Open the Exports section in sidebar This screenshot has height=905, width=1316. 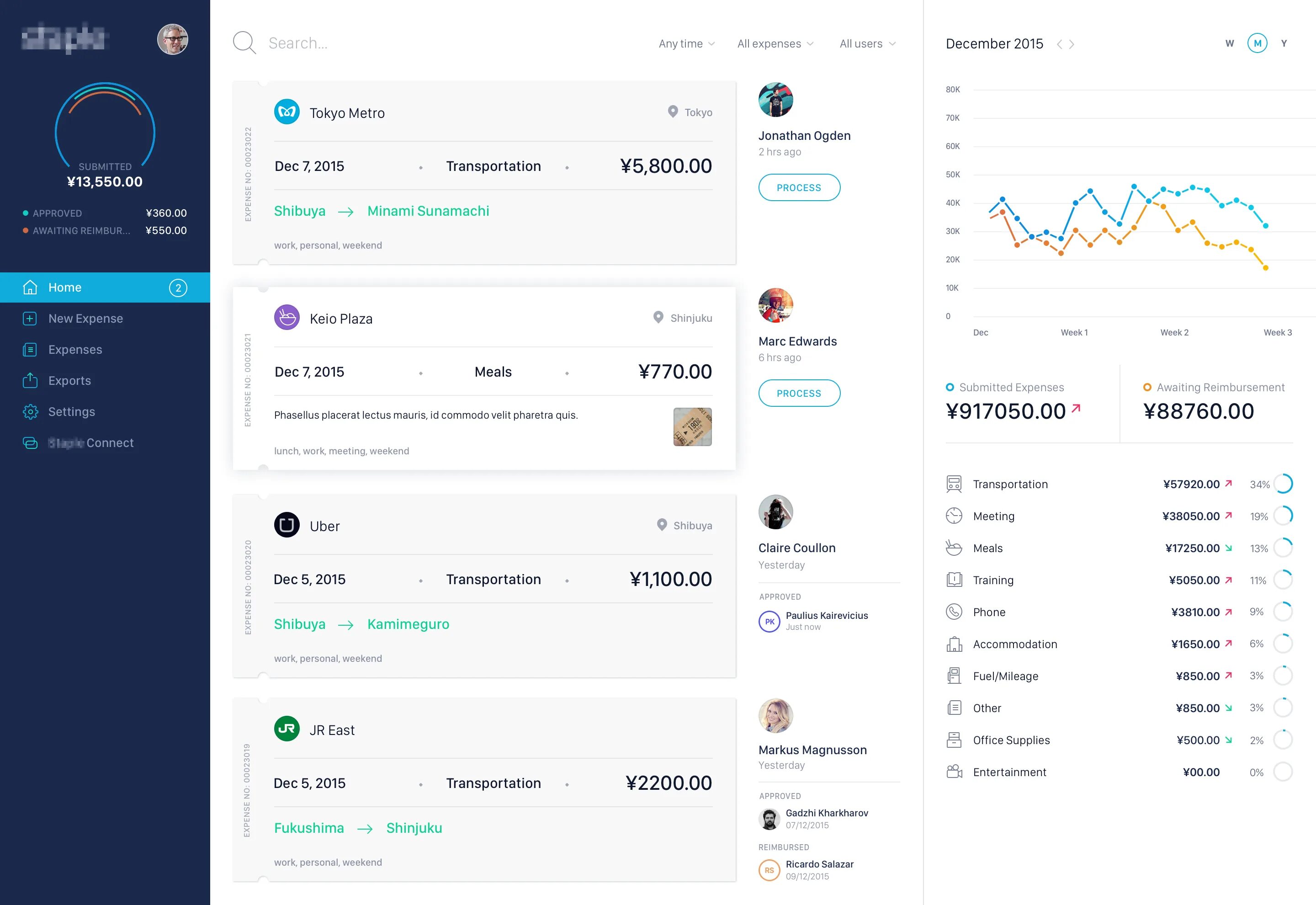[x=70, y=380]
